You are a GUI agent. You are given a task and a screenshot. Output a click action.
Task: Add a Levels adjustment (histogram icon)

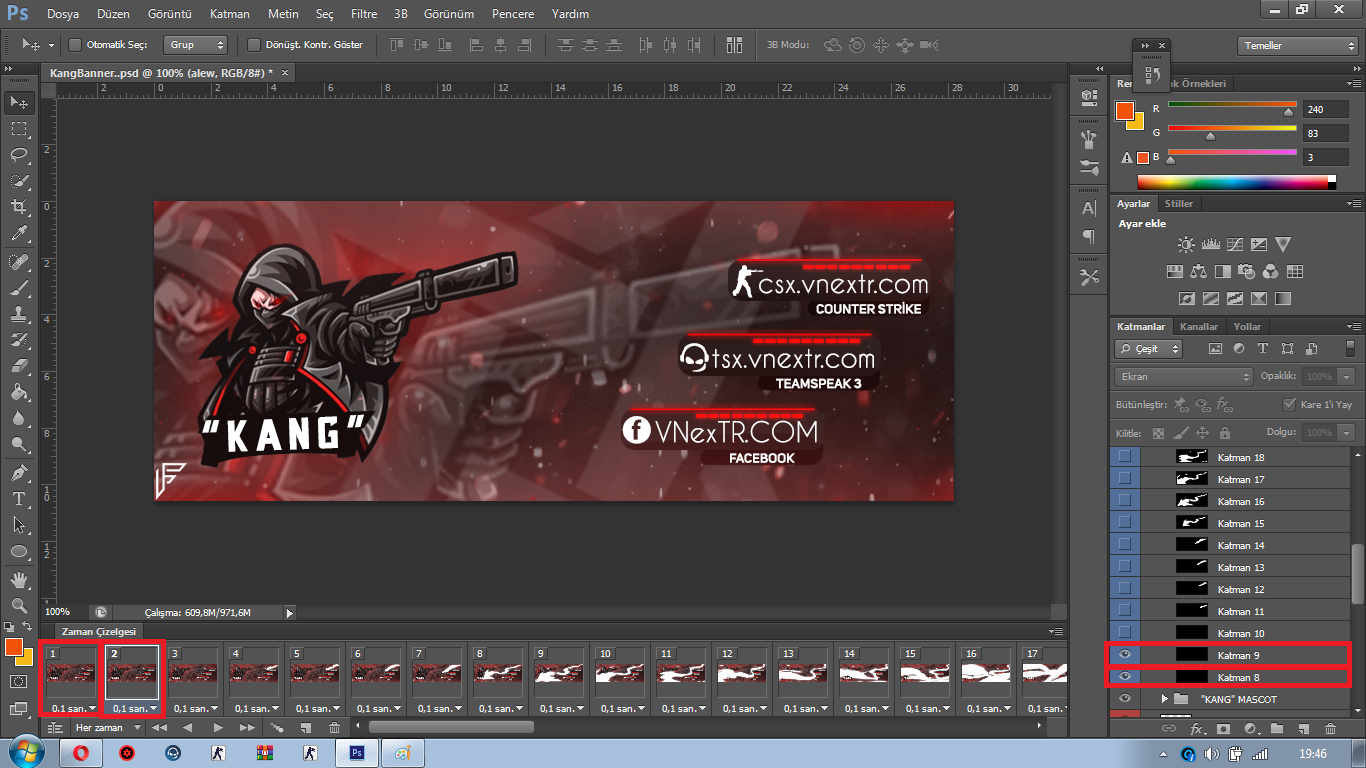point(1210,244)
